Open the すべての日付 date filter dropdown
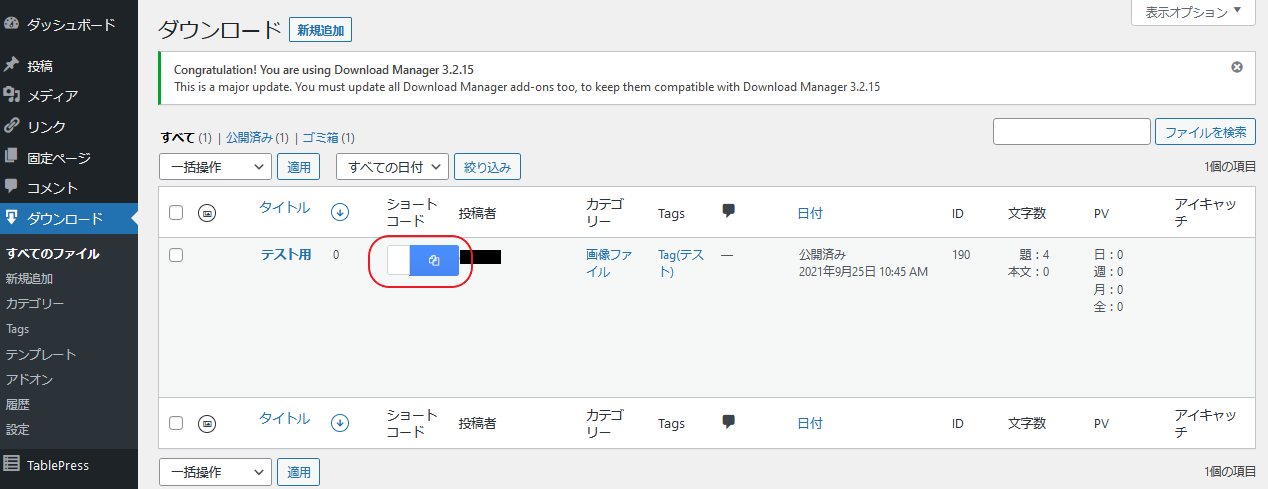Viewport: 1268px width, 489px height. coord(391,167)
